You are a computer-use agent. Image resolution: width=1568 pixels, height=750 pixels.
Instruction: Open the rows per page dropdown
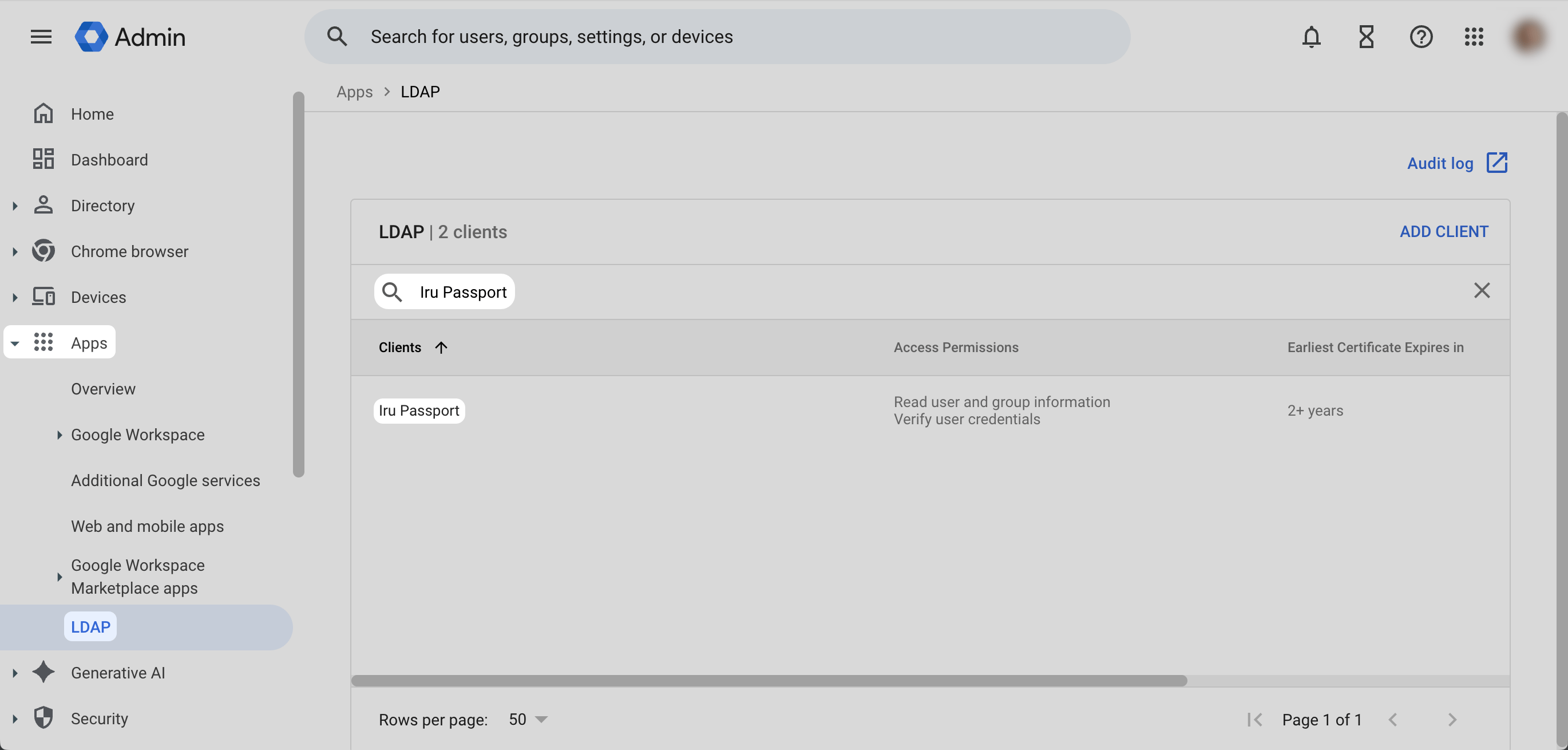pos(528,719)
